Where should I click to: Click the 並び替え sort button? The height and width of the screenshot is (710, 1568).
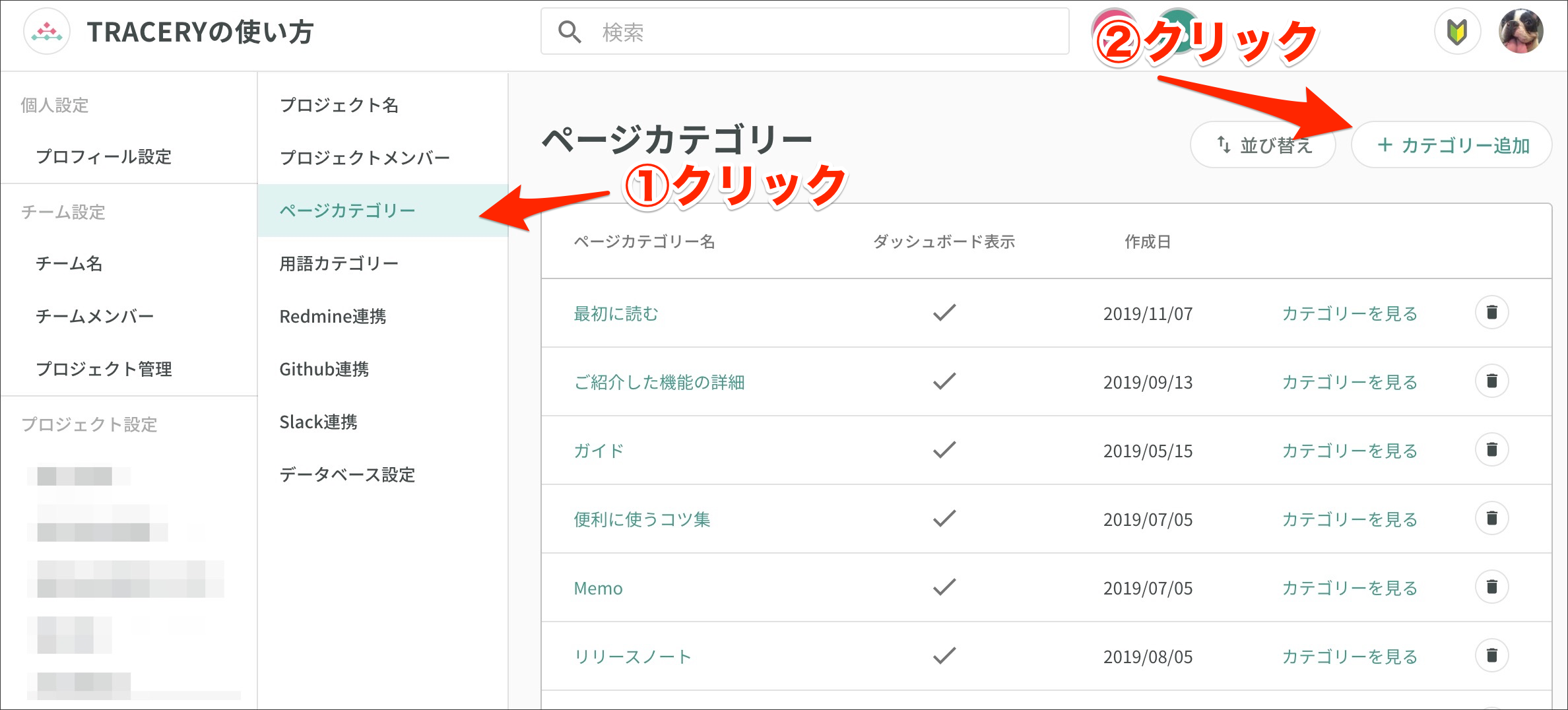pyautogui.click(x=1263, y=145)
